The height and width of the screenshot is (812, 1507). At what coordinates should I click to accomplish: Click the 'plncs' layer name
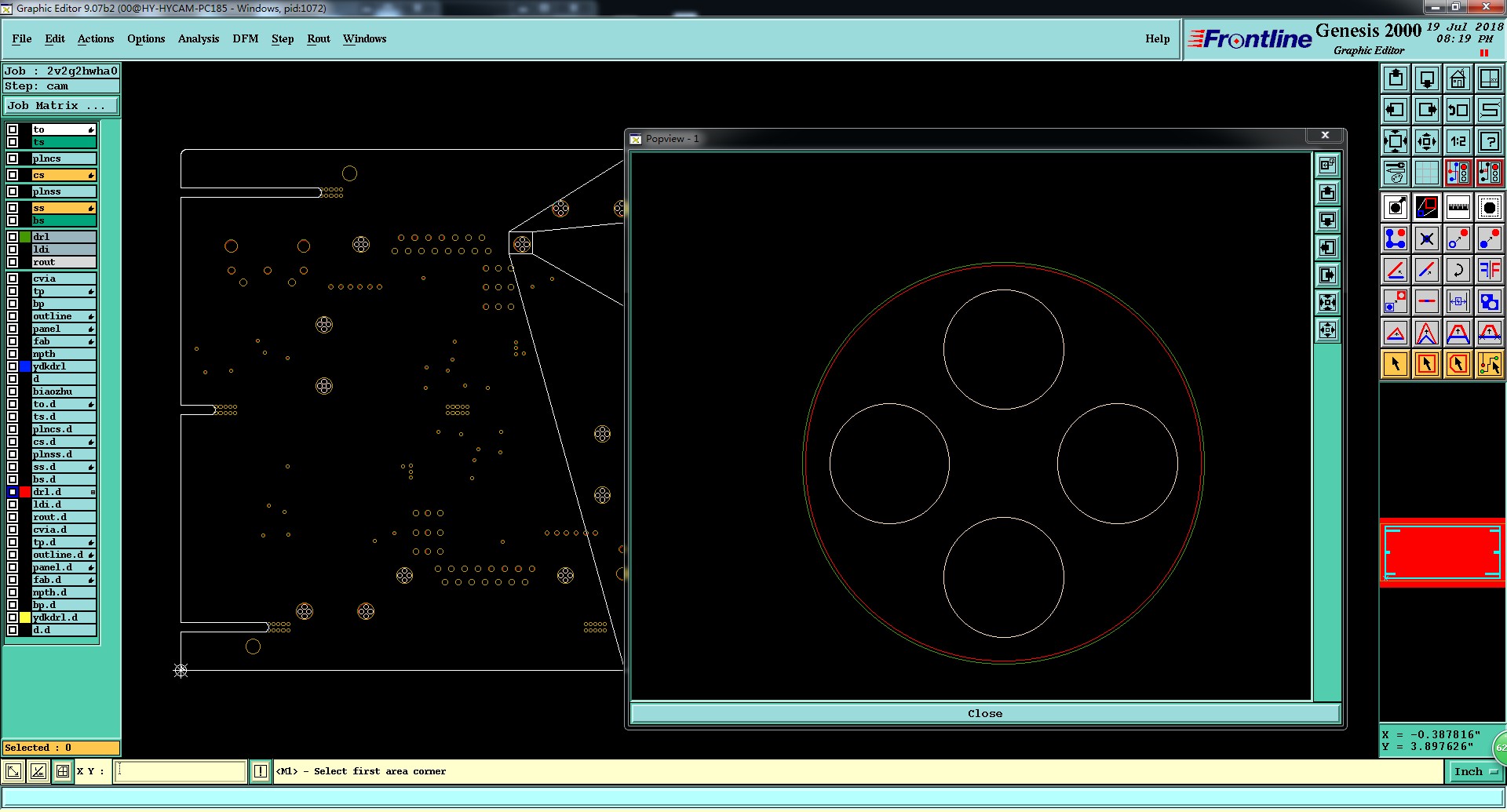[64, 158]
